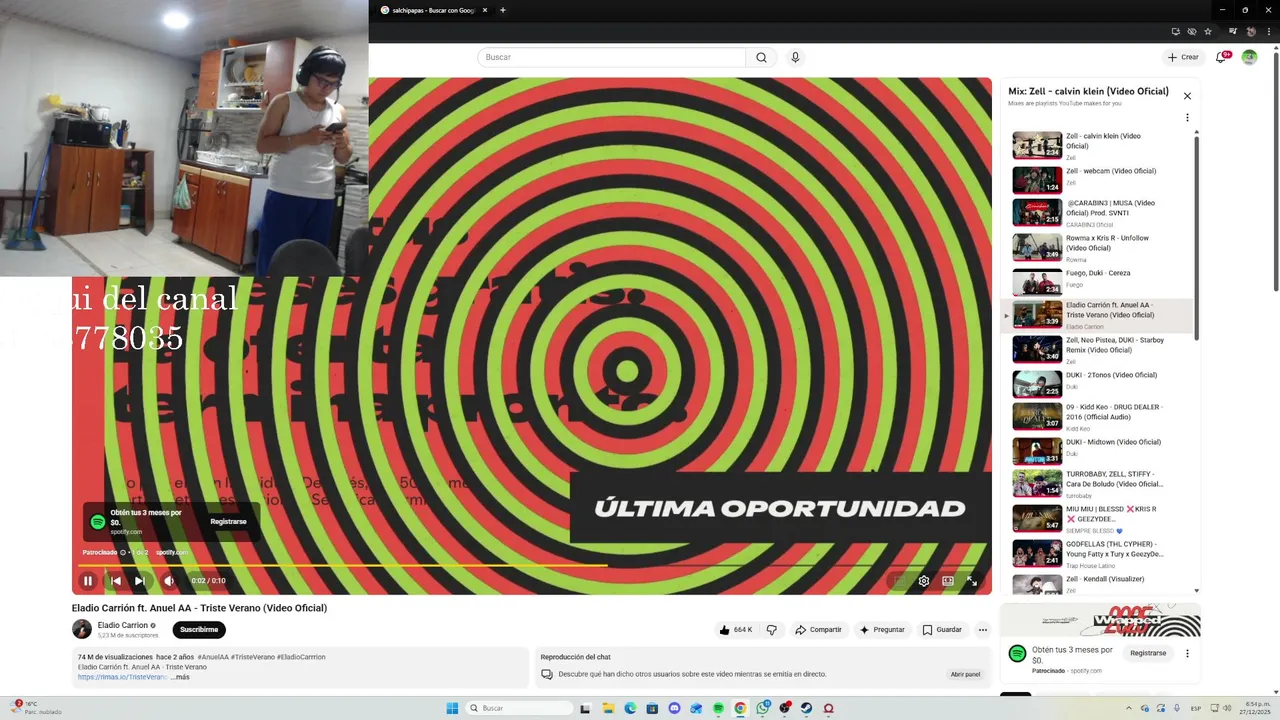Image resolution: width=1280 pixels, height=720 pixels.
Task: Play Zell - Kendall (Visualizer)
Action: [1098, 584]
